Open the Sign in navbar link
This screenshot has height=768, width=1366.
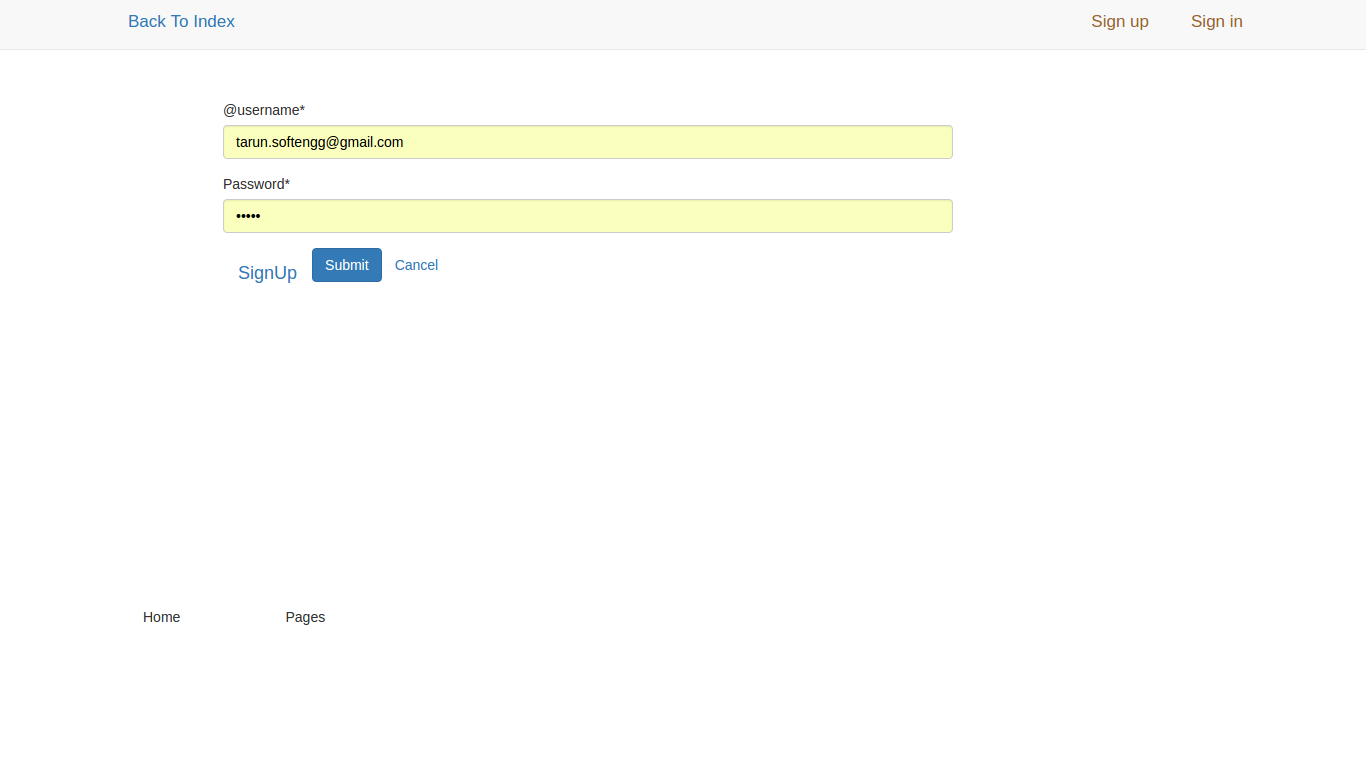(1216, 22)
